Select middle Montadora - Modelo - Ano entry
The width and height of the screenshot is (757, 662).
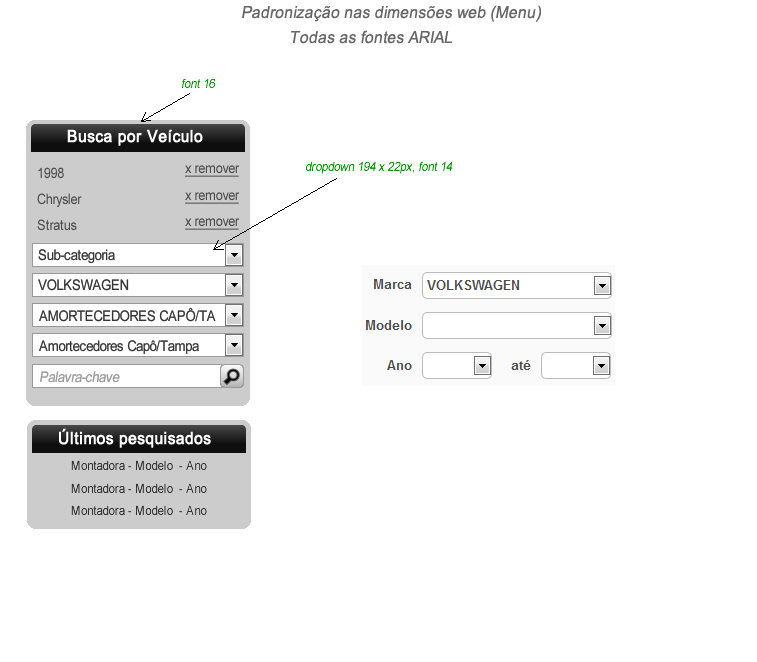(139, 489)
